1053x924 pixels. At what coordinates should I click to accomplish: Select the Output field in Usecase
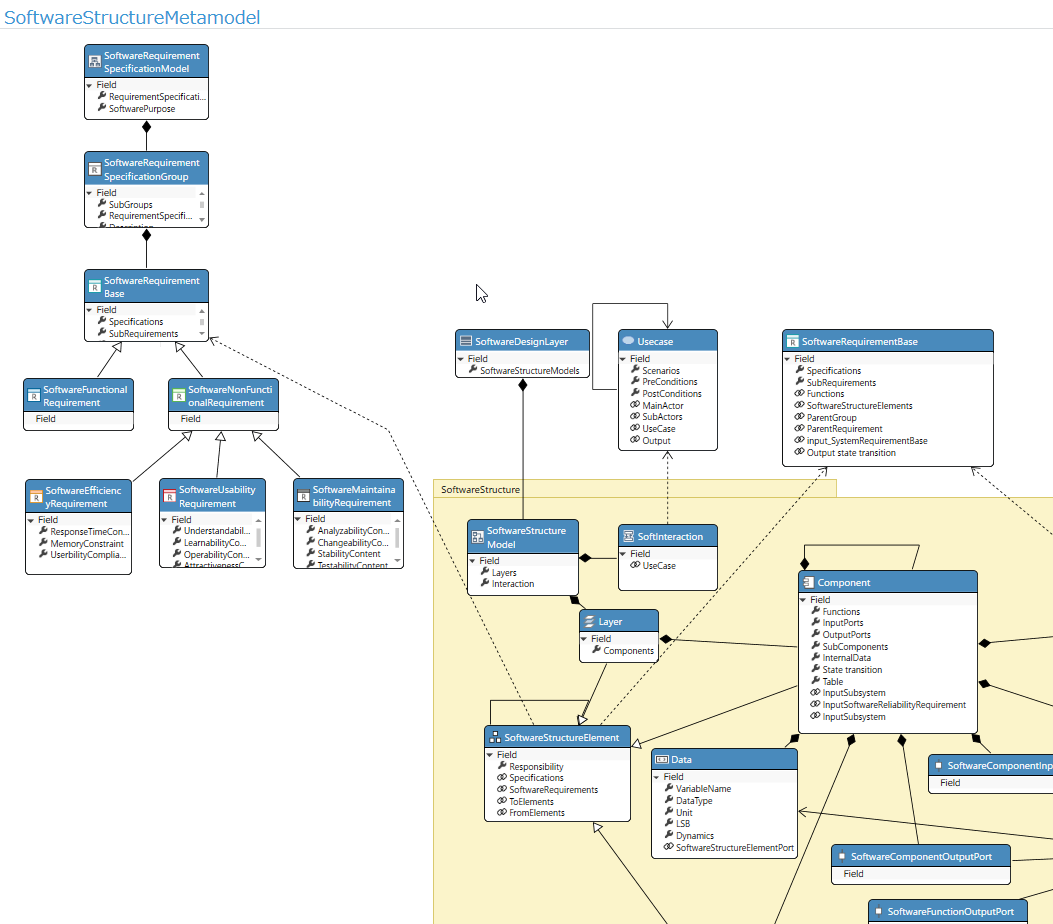point(656,441)
